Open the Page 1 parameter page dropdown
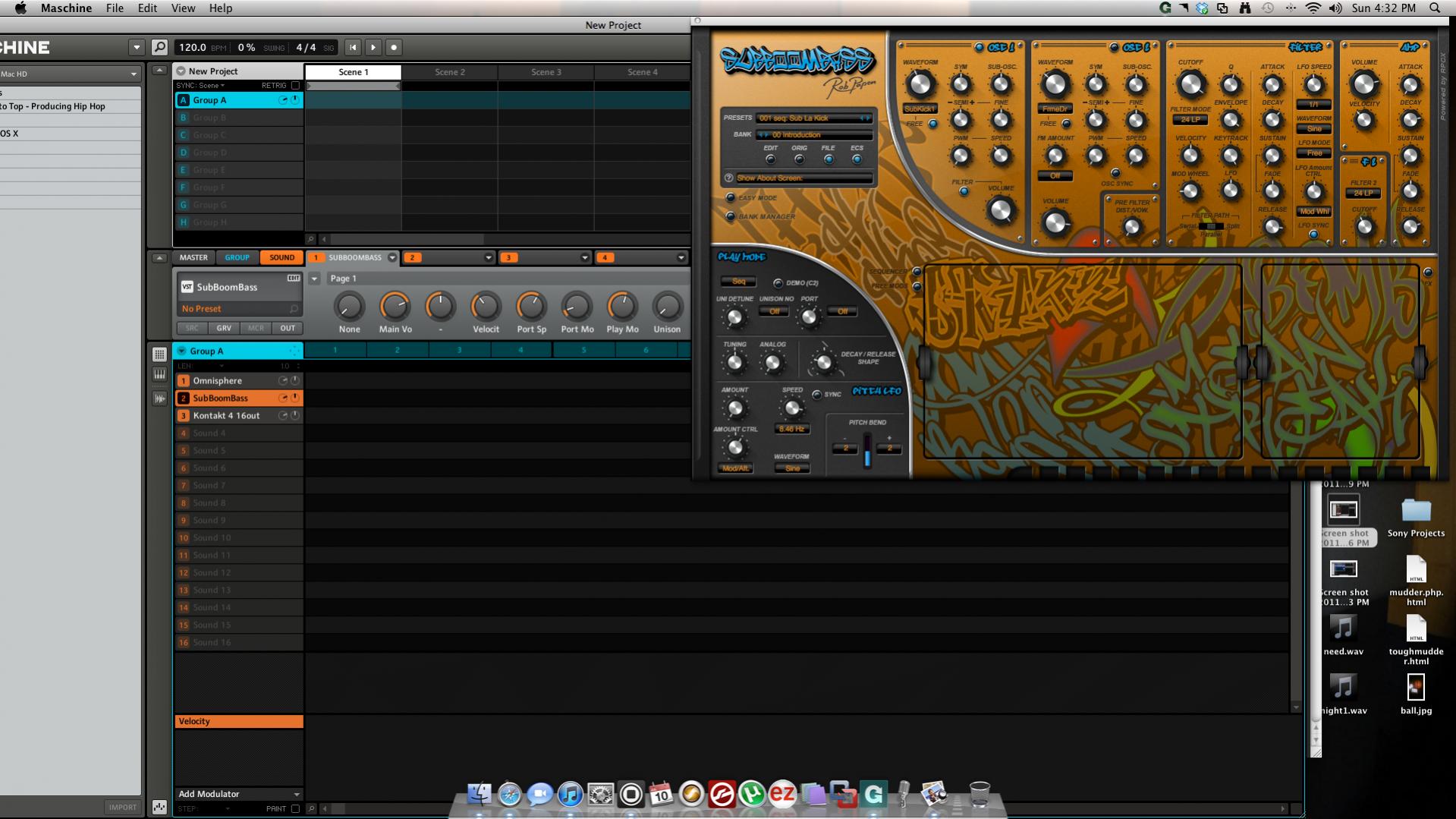Viewport: 1456px width, 819px height. coord(314,279)
